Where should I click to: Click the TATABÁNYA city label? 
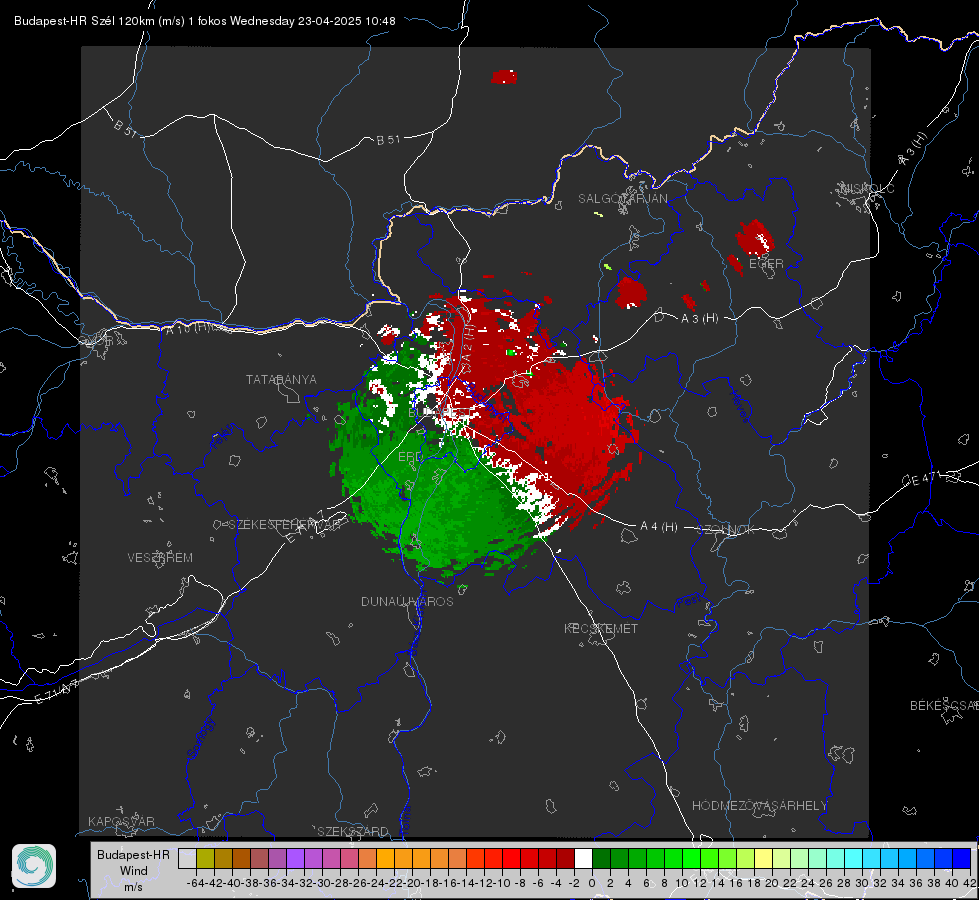tap(281, 380)
